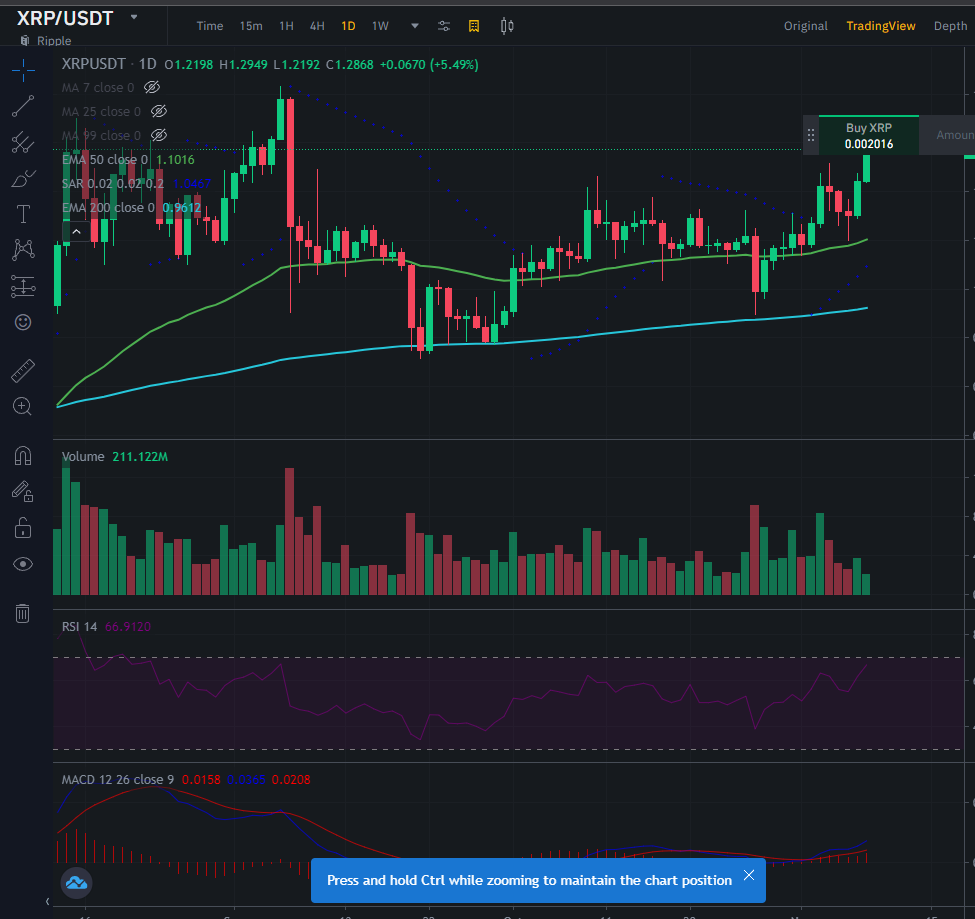Image resolution: width=975 pixels, height=919 pixels.
Task: Toggle visibility of MA 25 indicator
Action: pos(159,111)
